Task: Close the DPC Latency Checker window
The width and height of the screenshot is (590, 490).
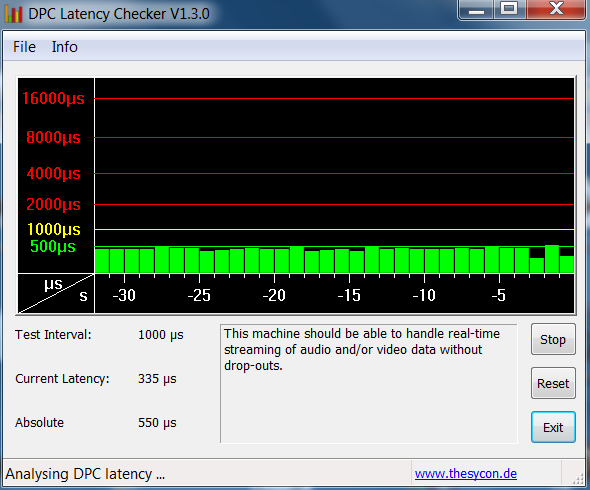Action: 556,9
